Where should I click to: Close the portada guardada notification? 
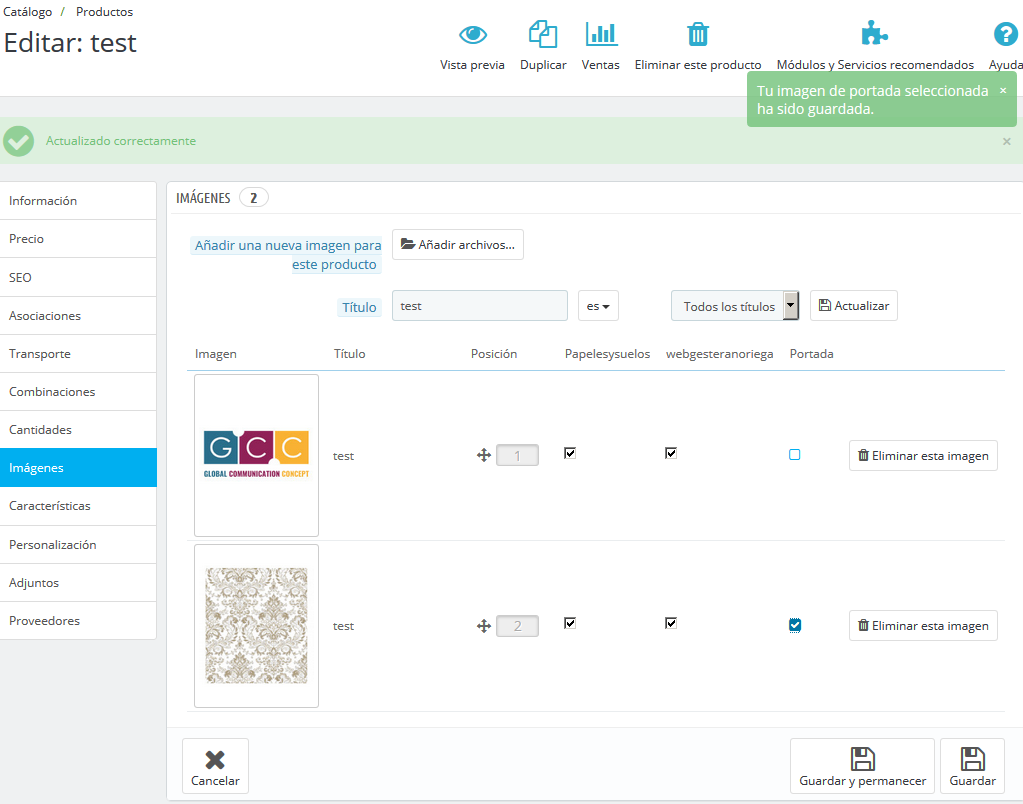coord(1003,91)
